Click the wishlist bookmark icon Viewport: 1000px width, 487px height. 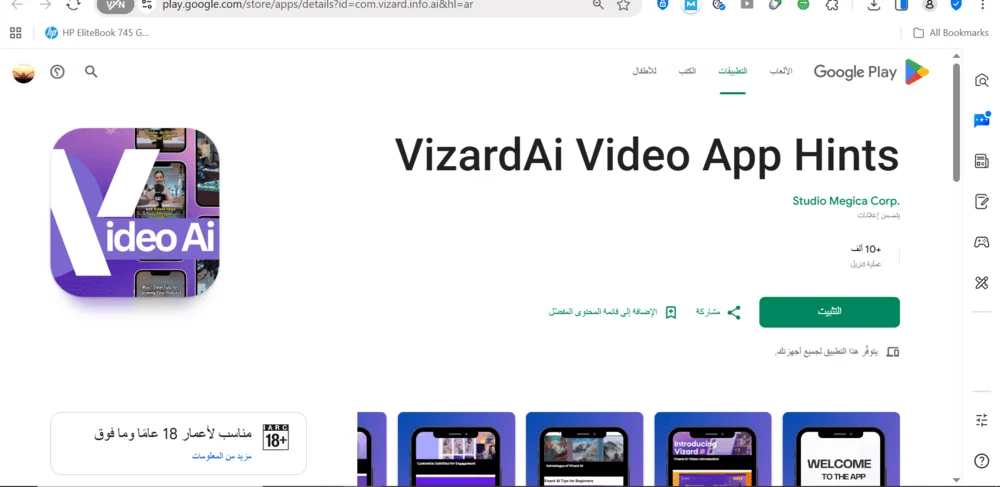tap(670, 312)
